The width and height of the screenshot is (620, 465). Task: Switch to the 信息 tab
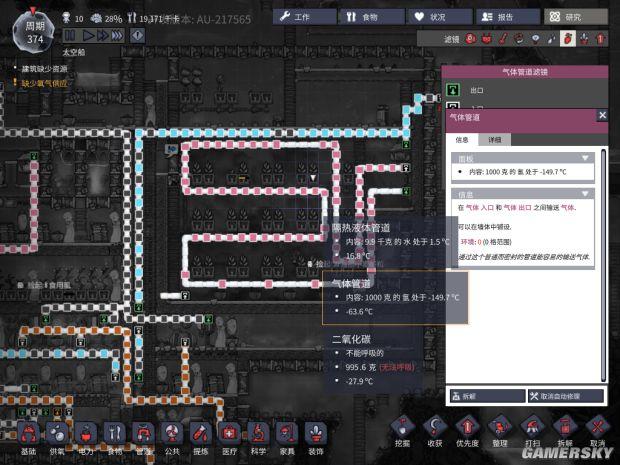(462, 140)
